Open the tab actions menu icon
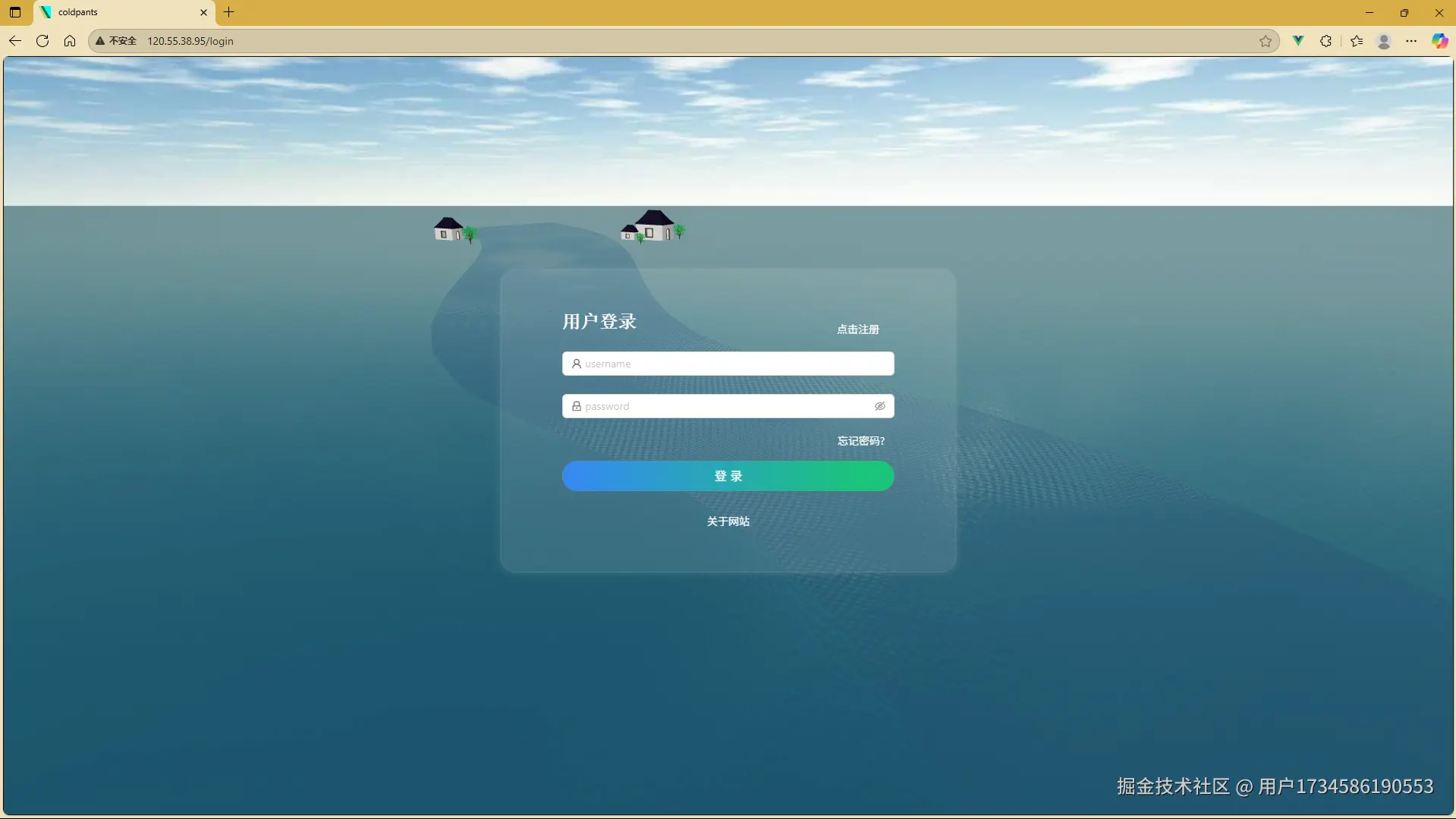The height and width of the screenshot is (819, 1456). point(14,12)
